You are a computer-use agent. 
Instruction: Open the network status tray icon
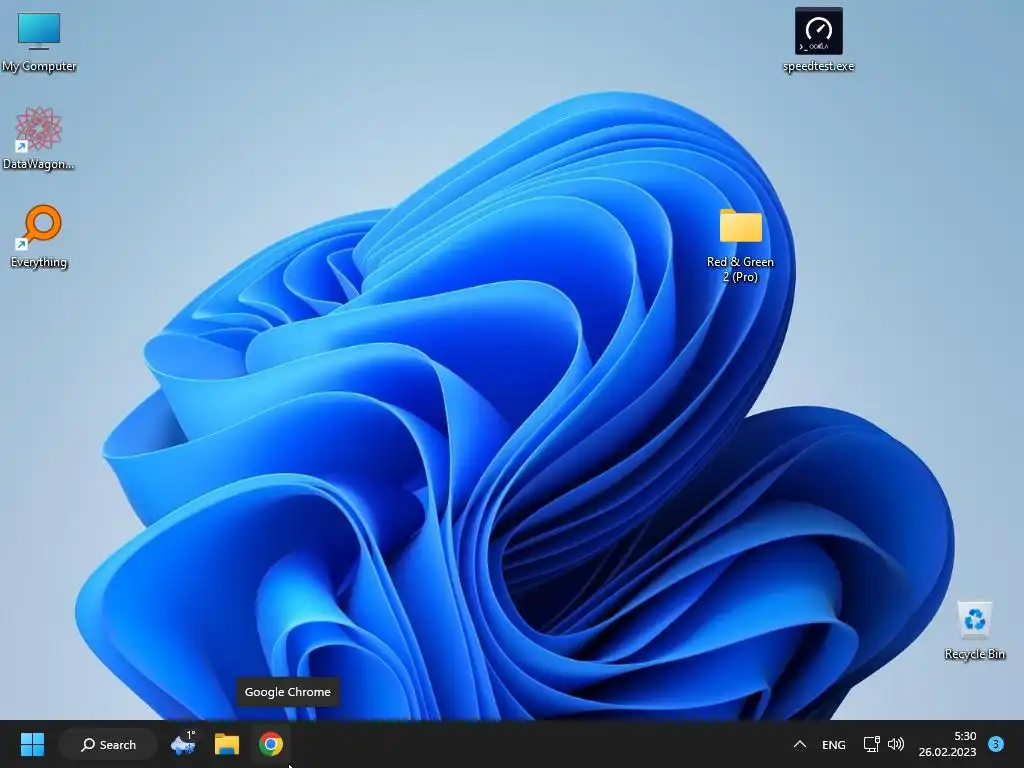(871, 744)
